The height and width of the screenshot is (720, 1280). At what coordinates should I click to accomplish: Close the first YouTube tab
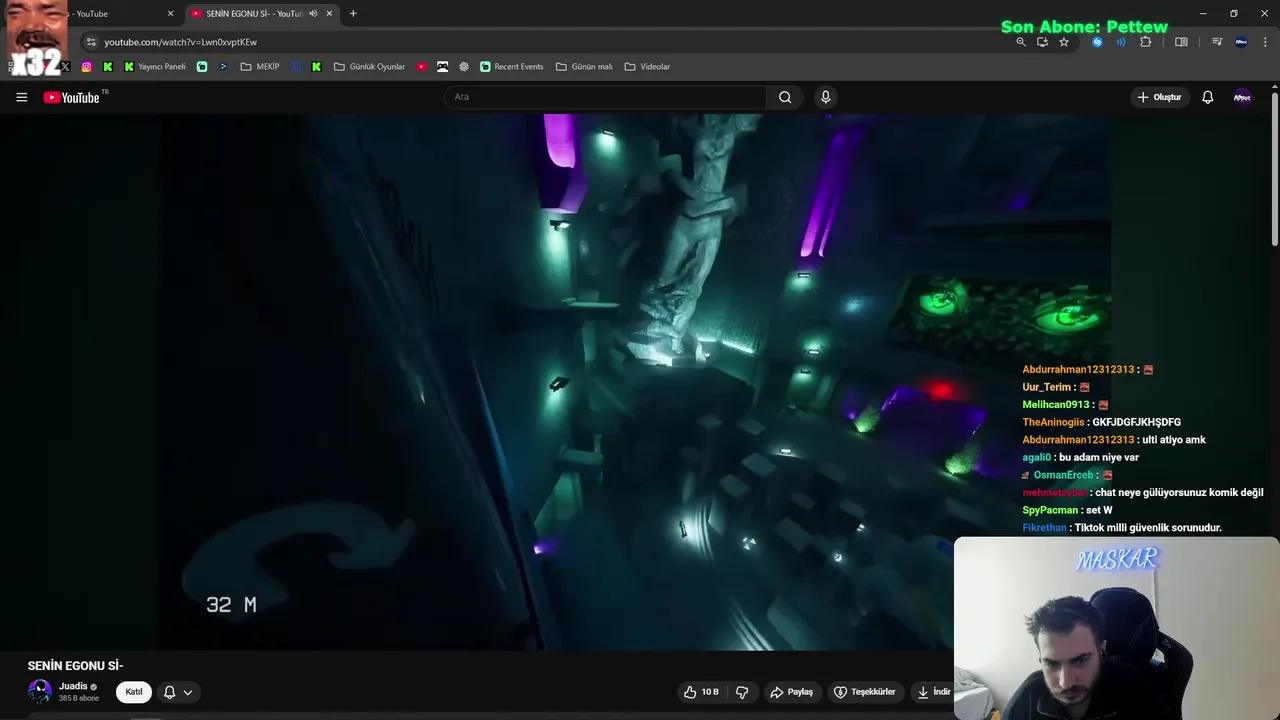(170, 14)
